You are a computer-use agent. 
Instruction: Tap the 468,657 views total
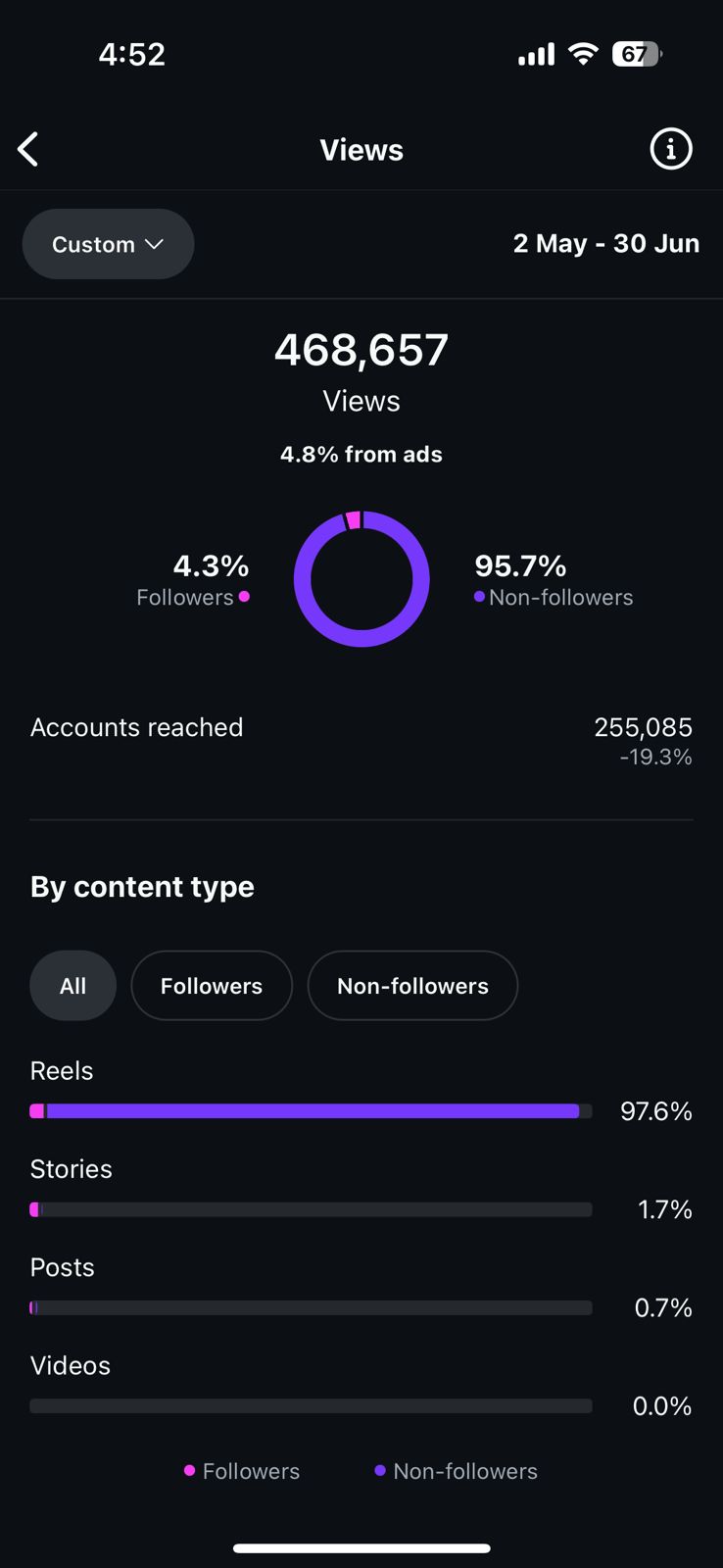[361, 350]
